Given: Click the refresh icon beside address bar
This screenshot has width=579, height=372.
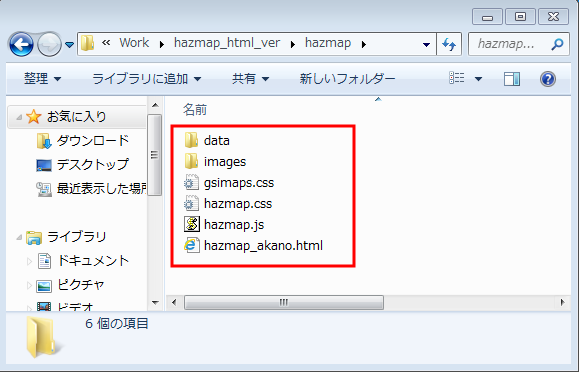Looking at the screenshot, I should (x=449, y=44).
